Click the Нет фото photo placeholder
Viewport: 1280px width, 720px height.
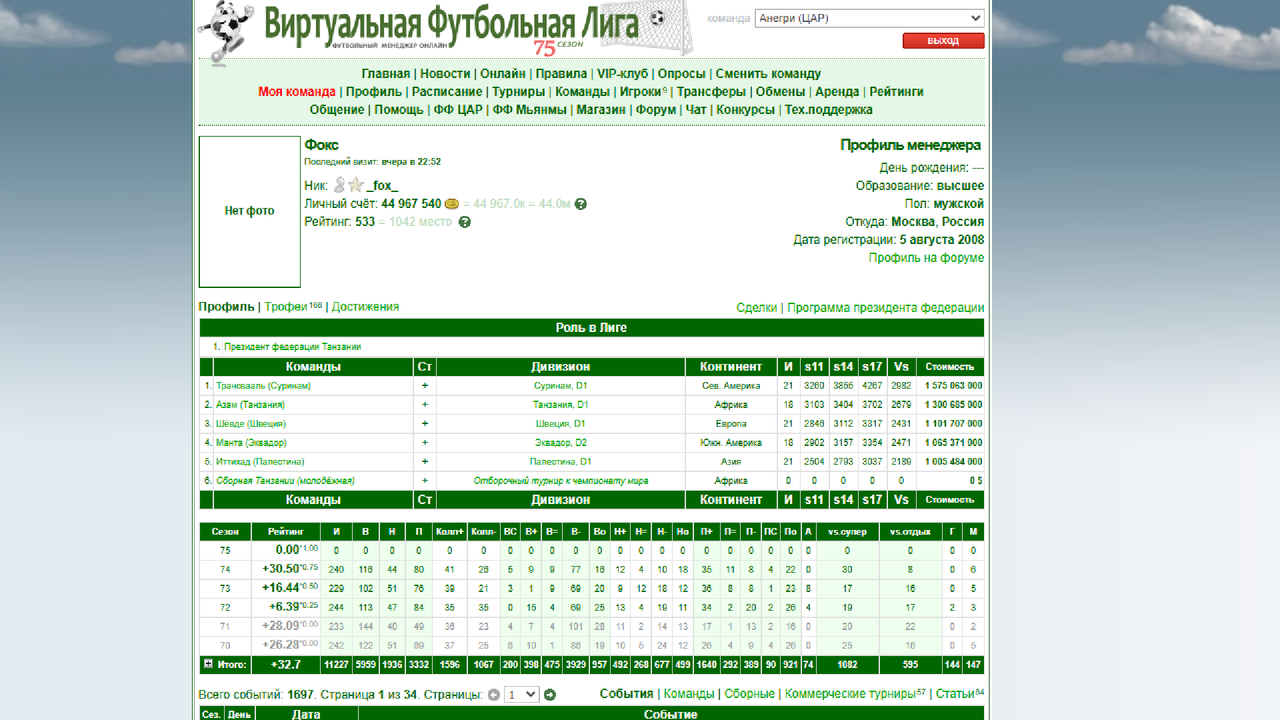(x=249, y=211)
